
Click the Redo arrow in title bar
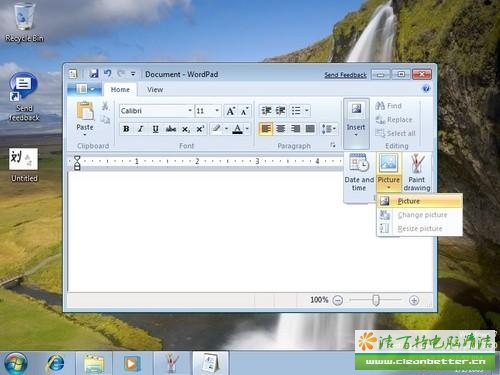pyautogui.click(x=121, y=73)
